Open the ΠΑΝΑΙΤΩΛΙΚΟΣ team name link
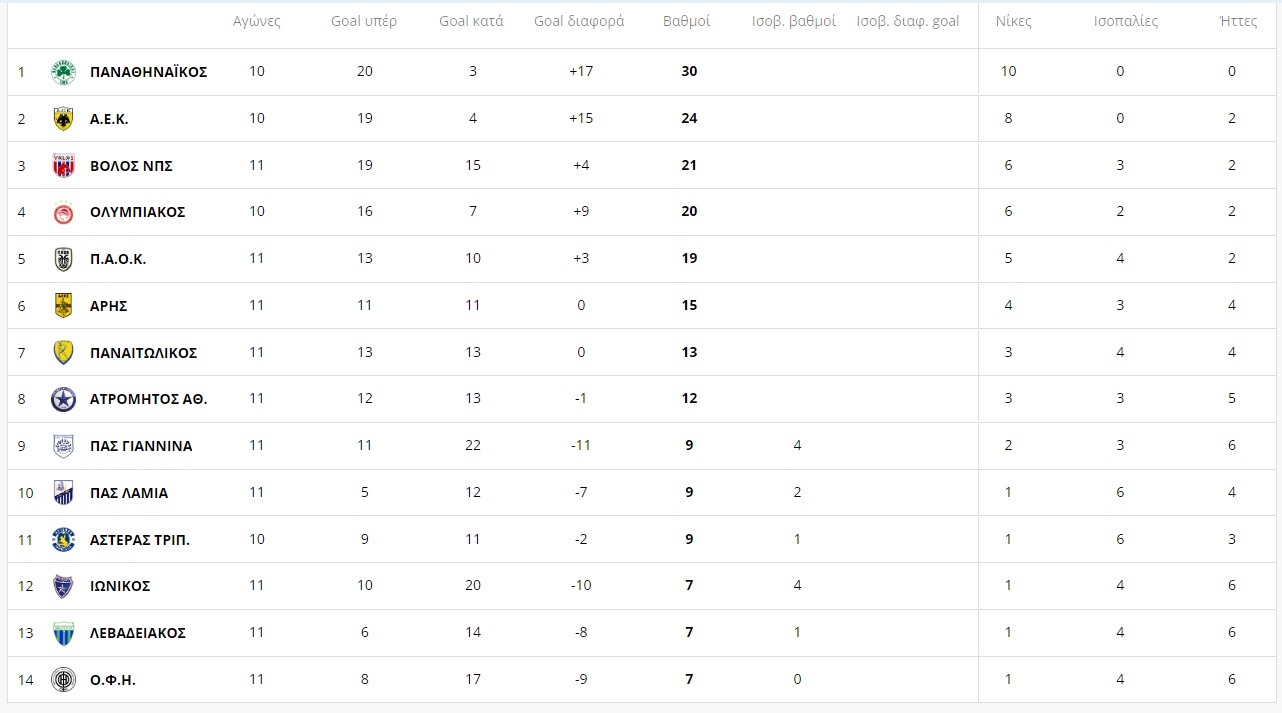1282x713 pixels. (x=144, y=353)
